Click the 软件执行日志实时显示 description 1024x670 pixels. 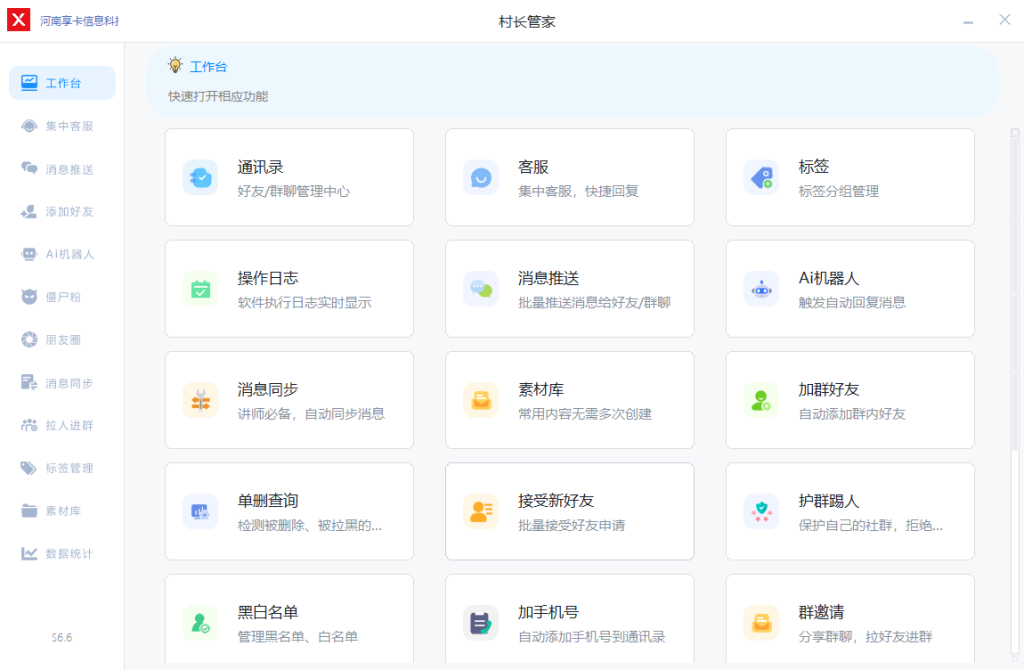click(304, 302)
